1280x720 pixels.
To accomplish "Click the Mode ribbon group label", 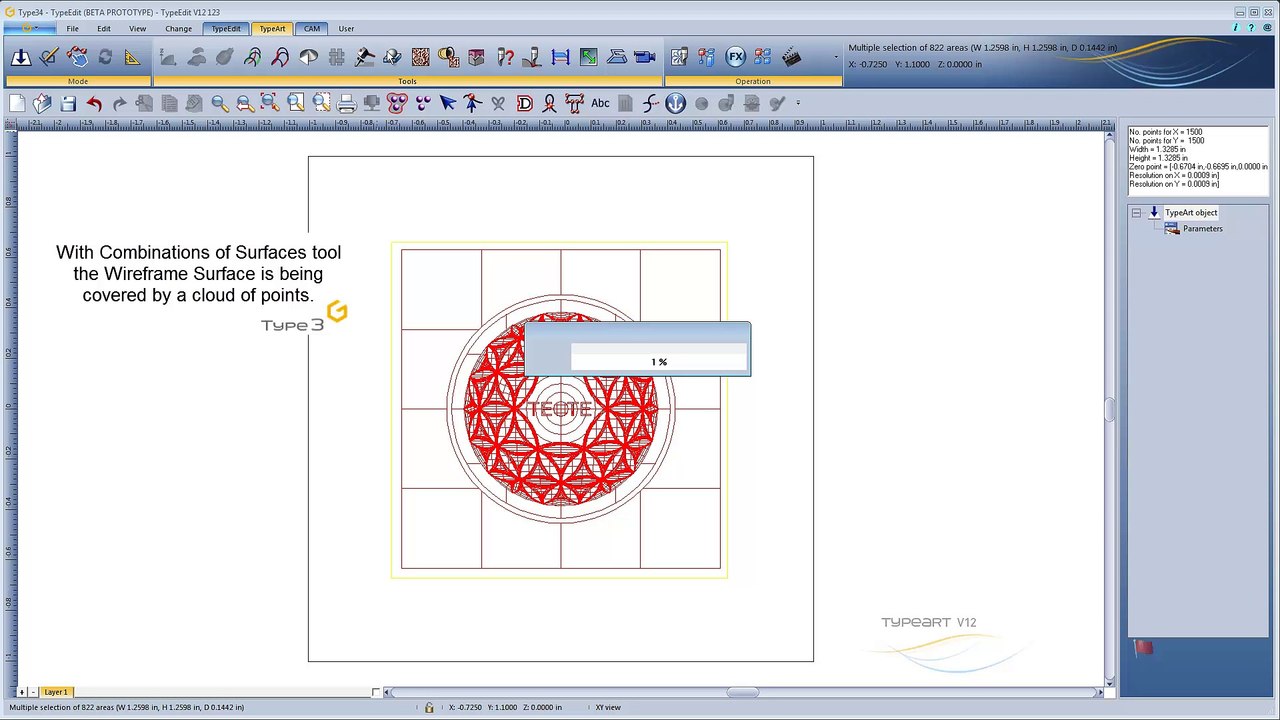I will tap(78, 81).
